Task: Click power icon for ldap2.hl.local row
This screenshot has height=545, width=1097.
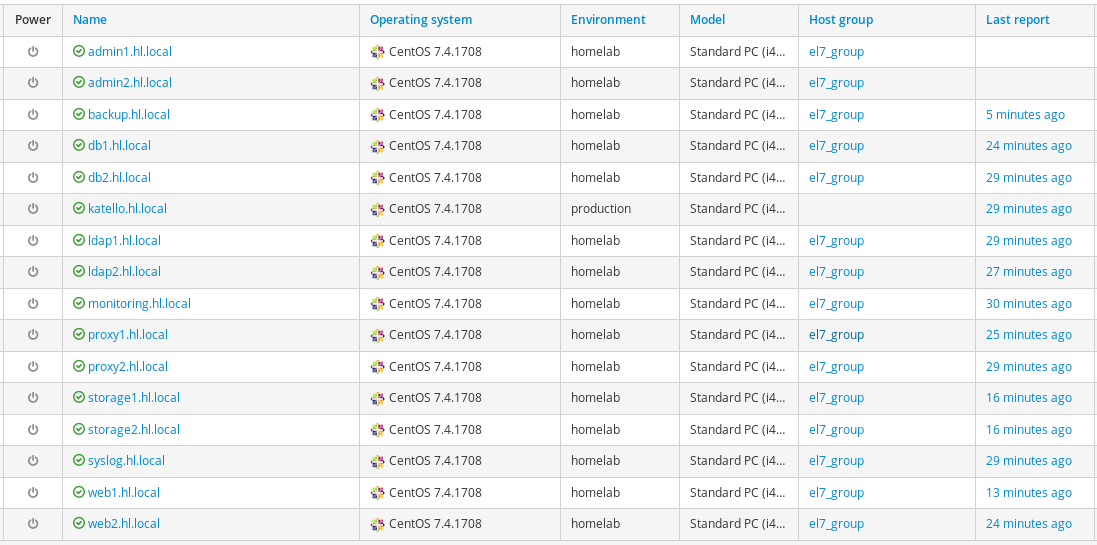Action: 32,272
